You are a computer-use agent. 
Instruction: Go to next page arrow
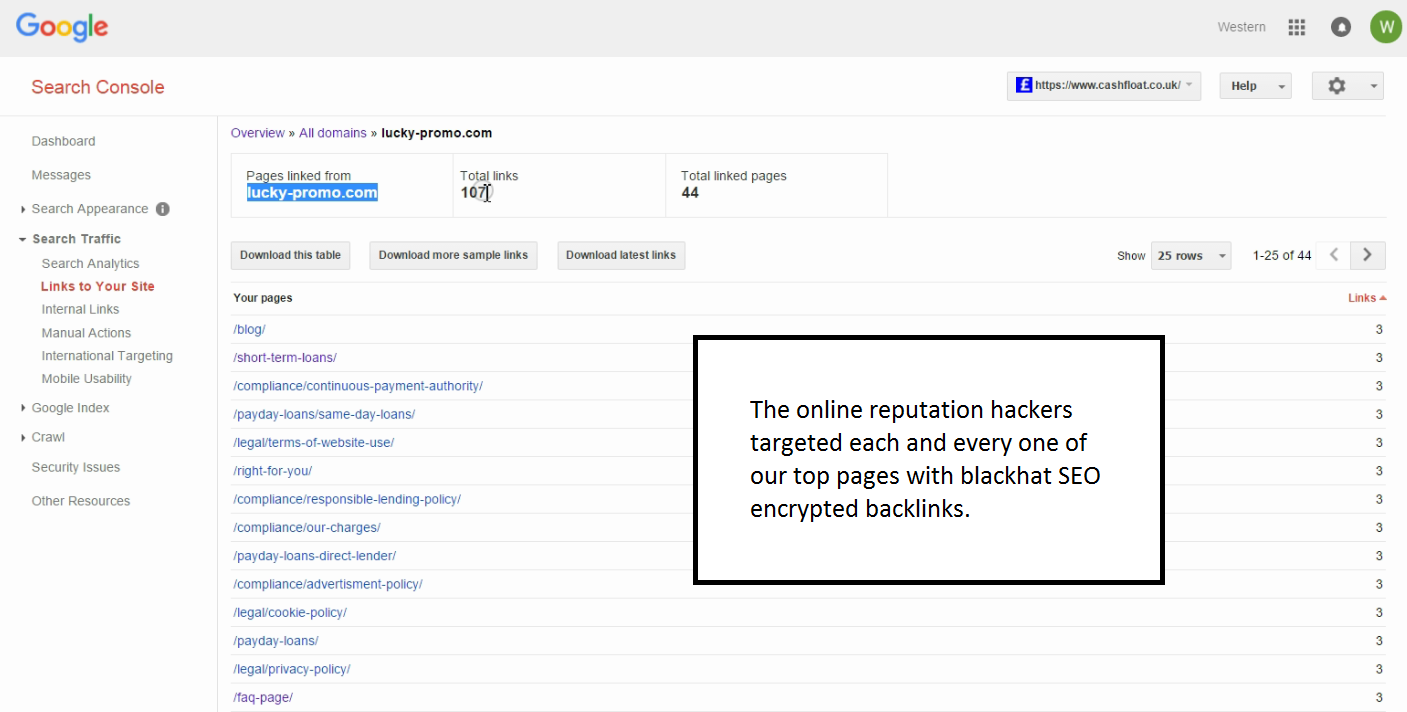(x=1367, y=255)
